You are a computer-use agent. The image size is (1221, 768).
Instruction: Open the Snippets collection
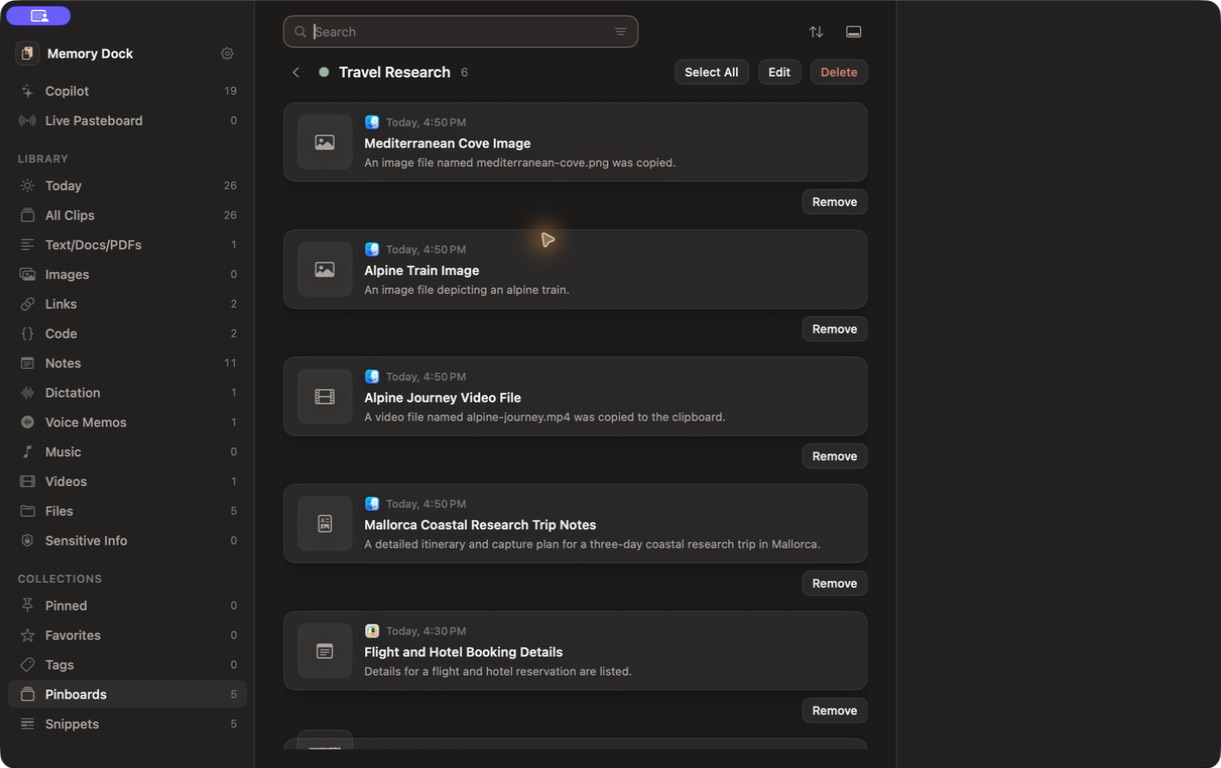(127, 724)
